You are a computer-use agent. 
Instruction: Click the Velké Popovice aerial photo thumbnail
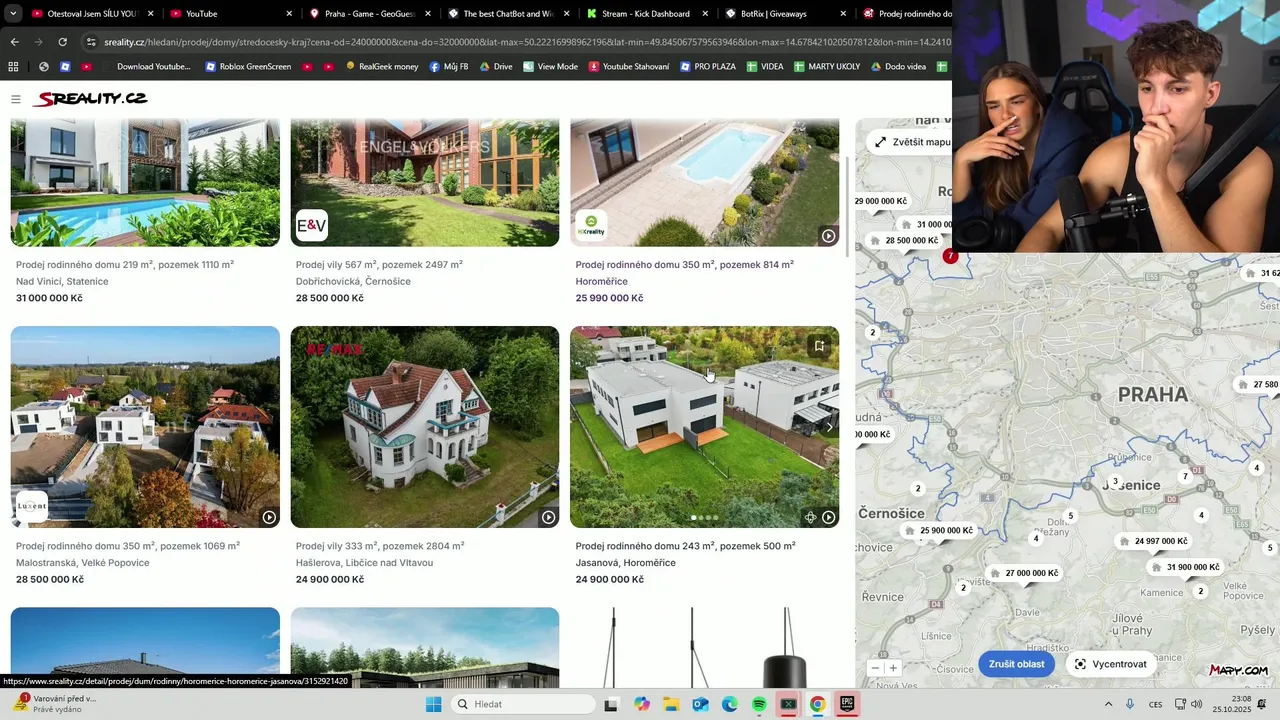(145, 427)
